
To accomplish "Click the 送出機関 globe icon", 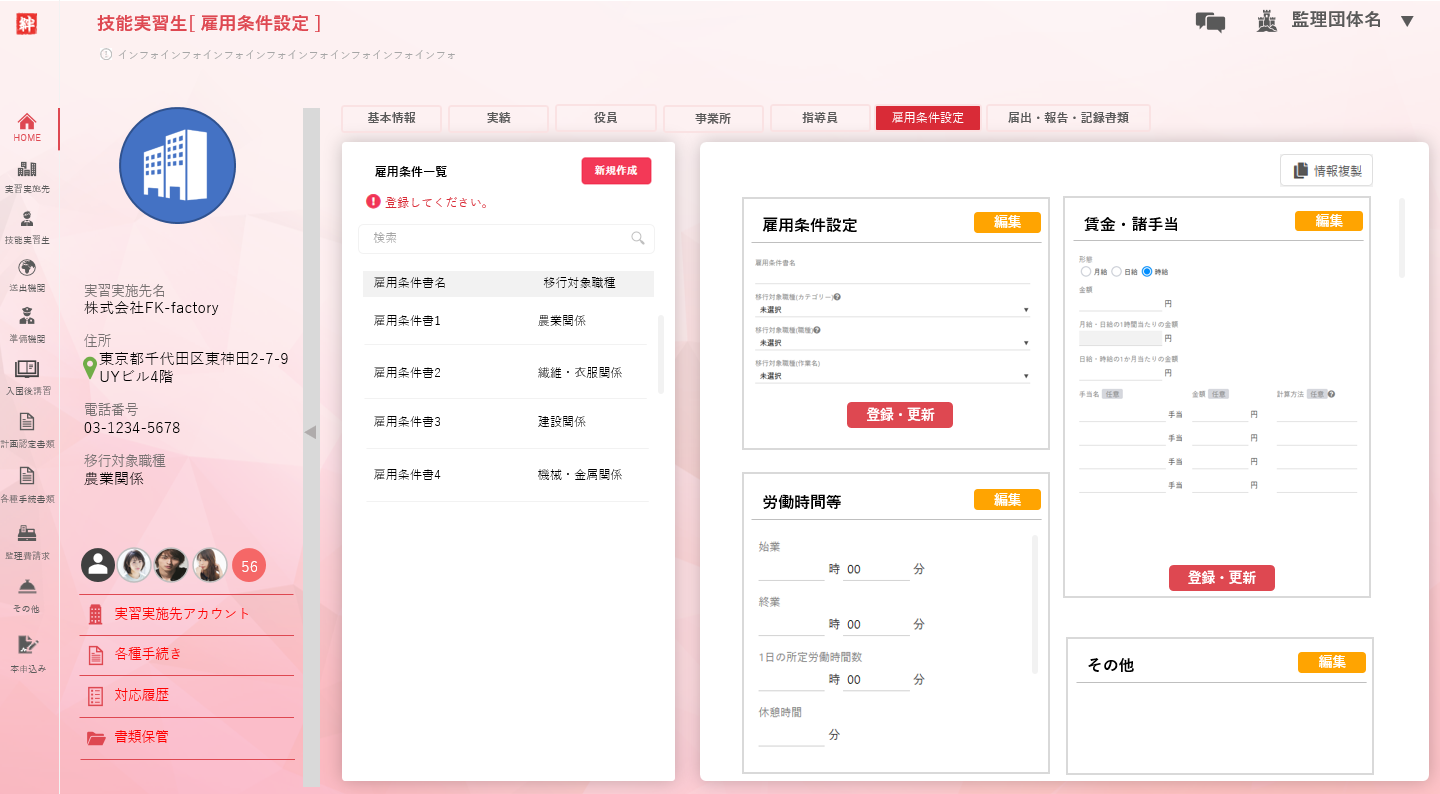I will pos(27,268).
